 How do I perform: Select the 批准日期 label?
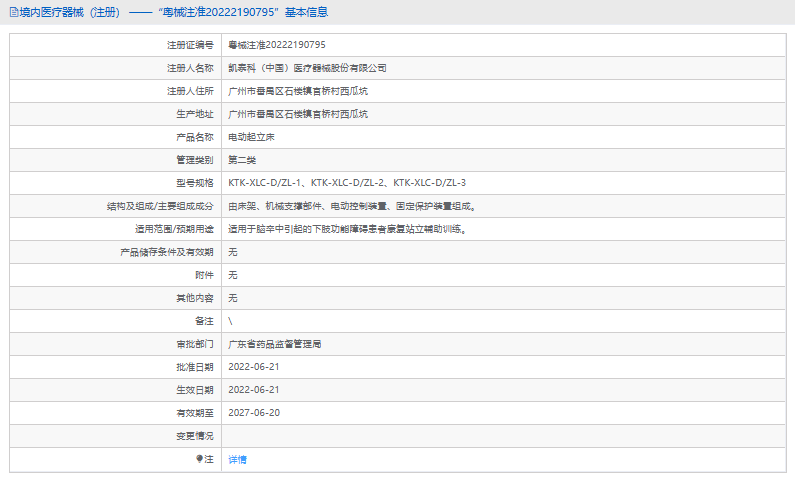click(195, 367)
